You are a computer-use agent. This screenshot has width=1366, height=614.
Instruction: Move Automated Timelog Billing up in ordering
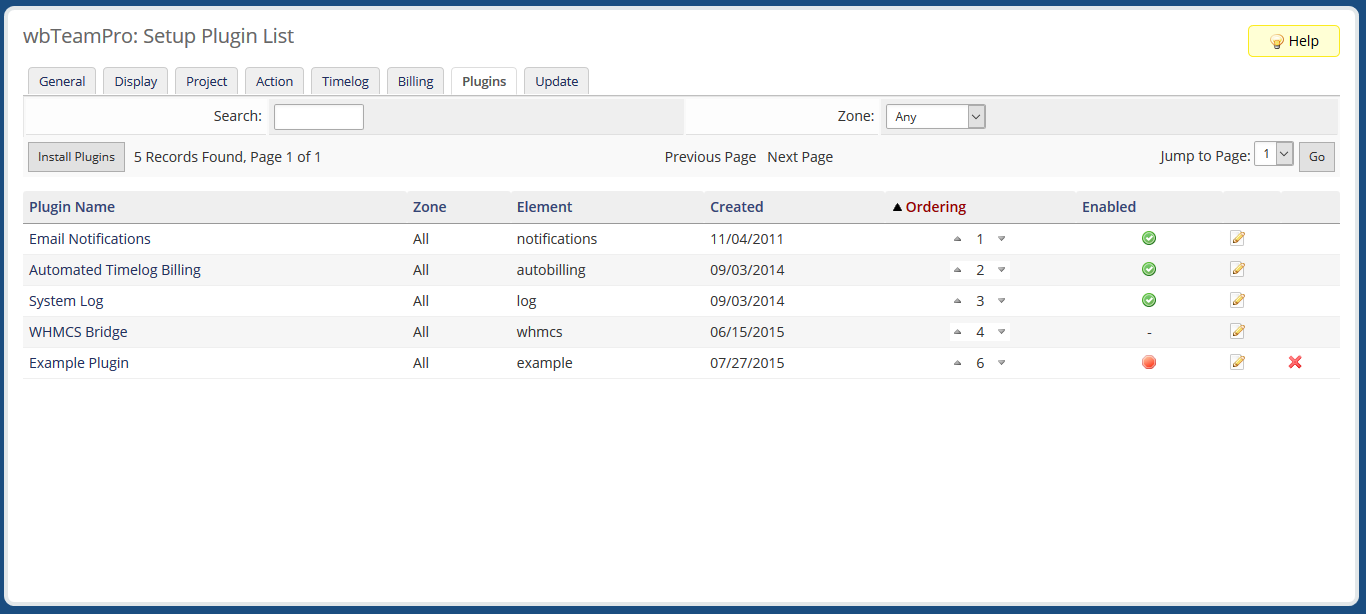pos(957,270)
